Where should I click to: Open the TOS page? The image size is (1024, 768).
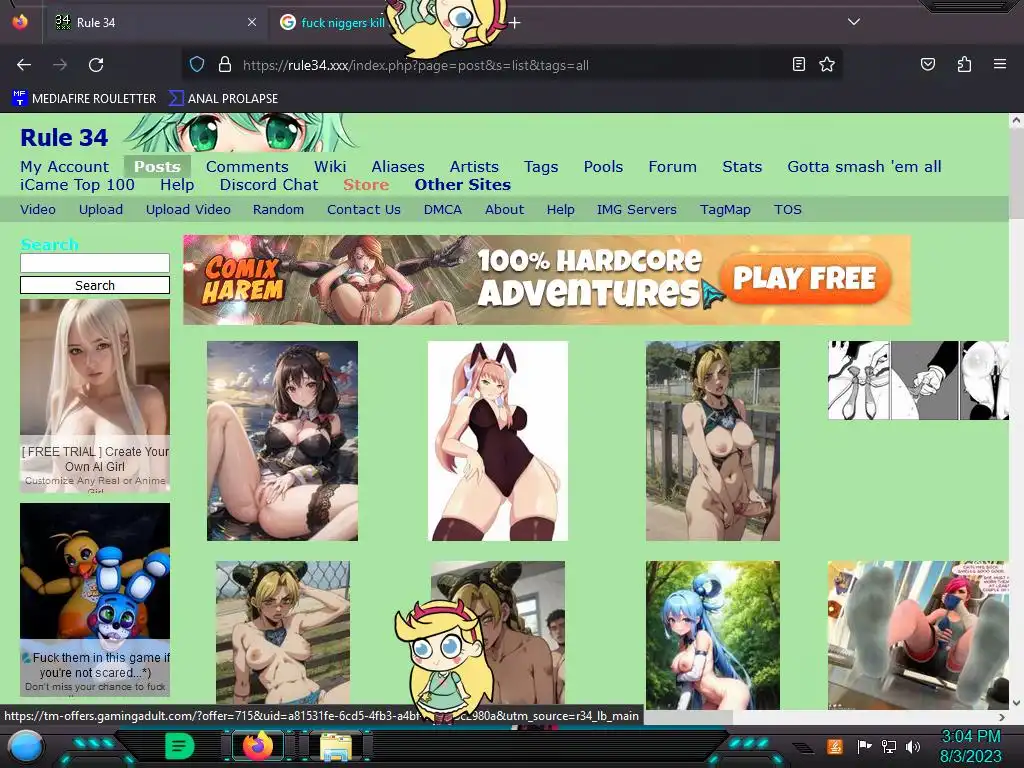788,210
